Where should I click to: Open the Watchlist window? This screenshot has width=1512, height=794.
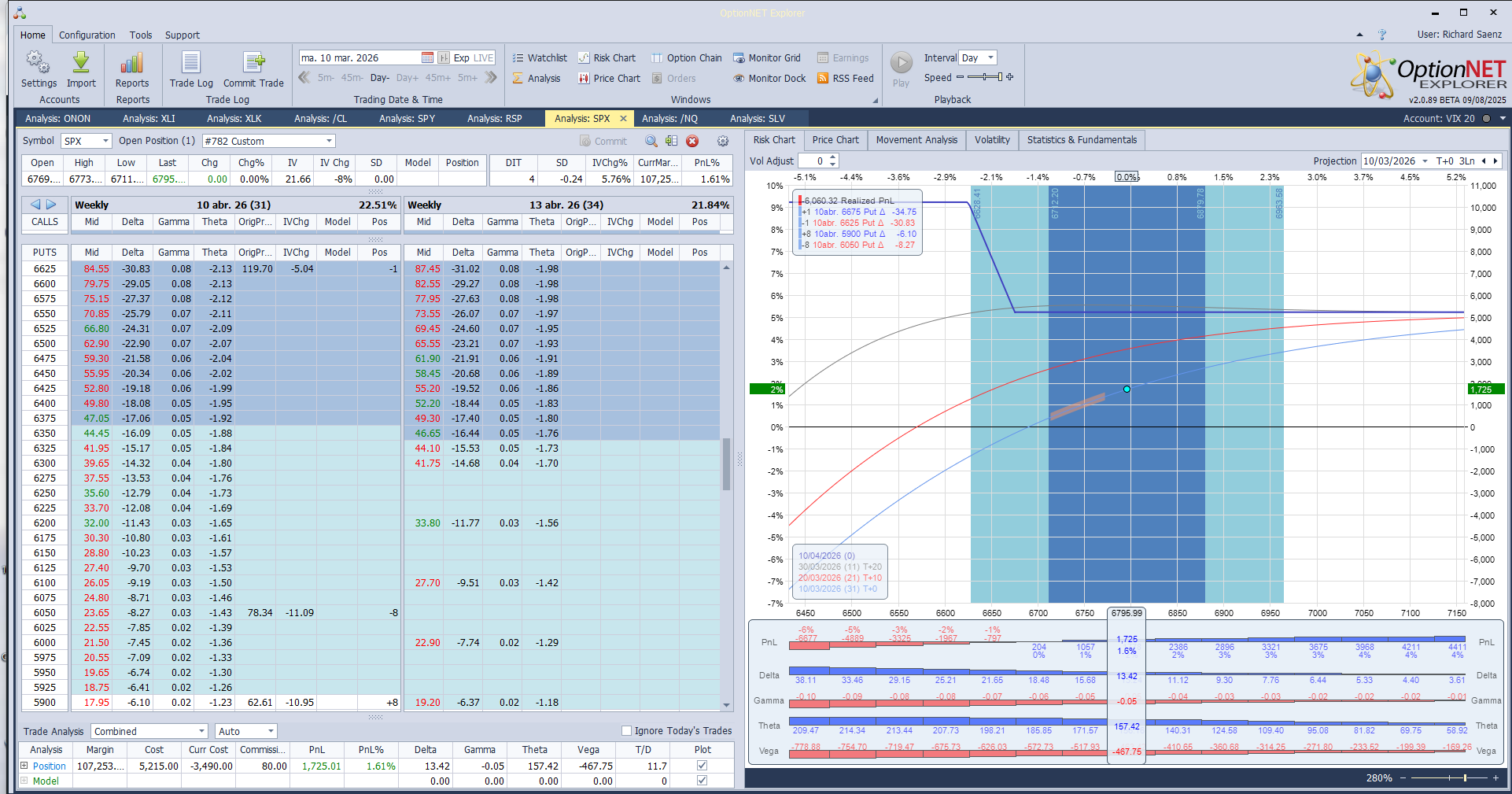pos(540,57)
